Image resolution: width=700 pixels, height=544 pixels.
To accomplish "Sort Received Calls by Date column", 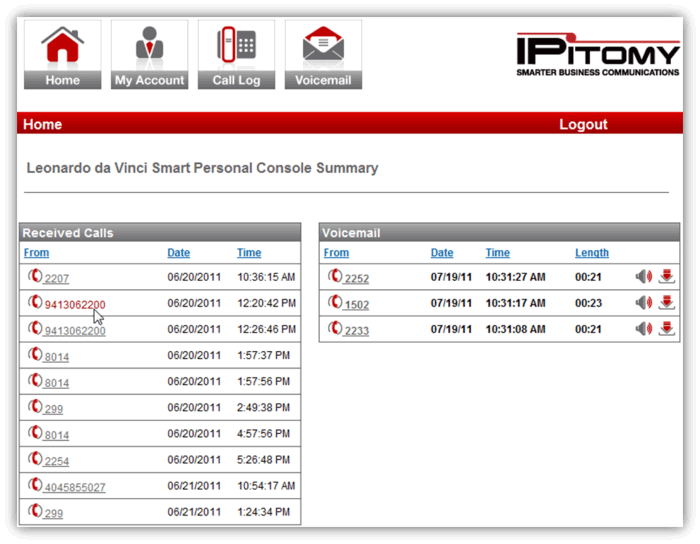I will pyautogui.click(x=179, y=253).
